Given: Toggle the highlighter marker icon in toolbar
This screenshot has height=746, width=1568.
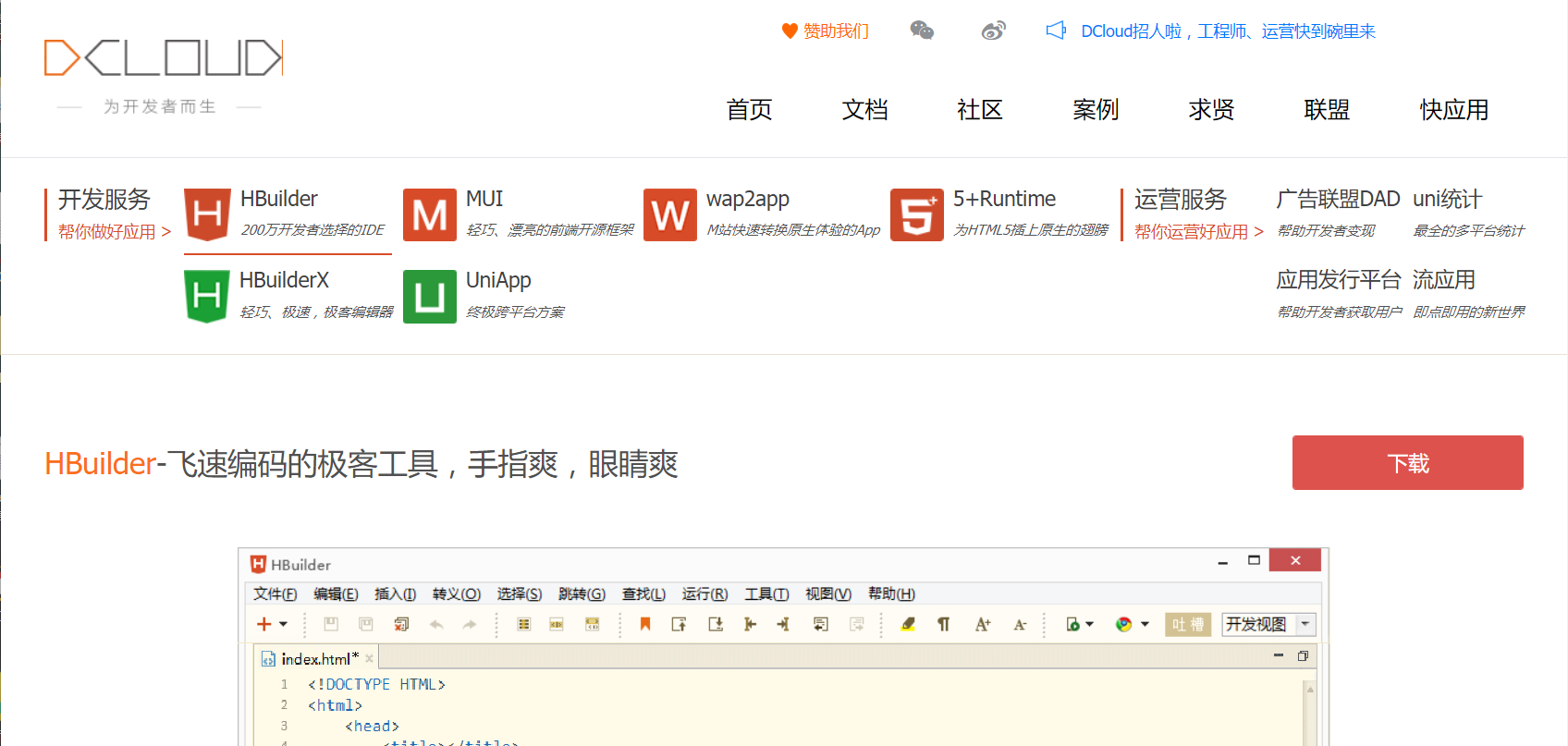Looking at the screenshot, I should coord(908,624).
